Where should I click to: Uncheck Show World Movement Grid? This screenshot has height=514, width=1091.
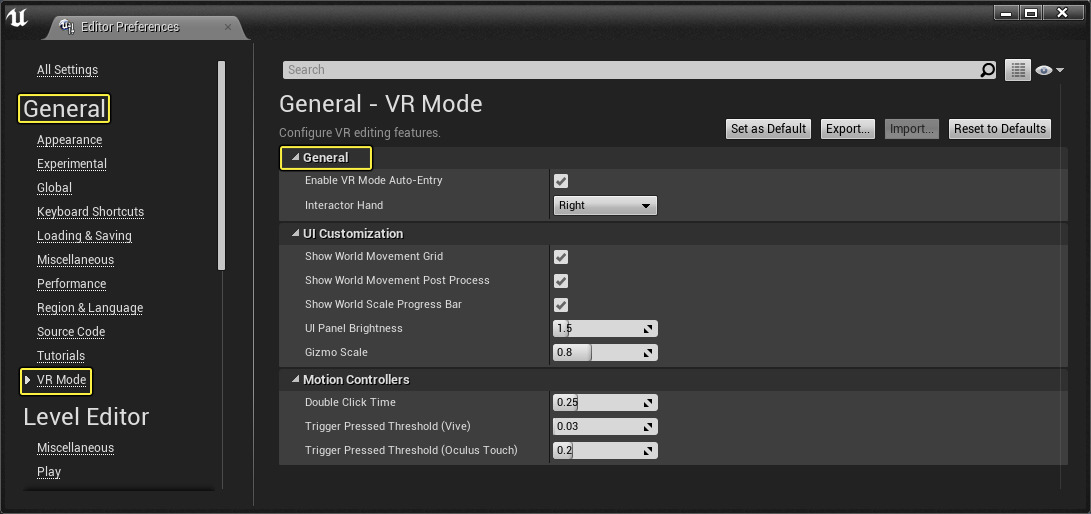click(561, 257)
